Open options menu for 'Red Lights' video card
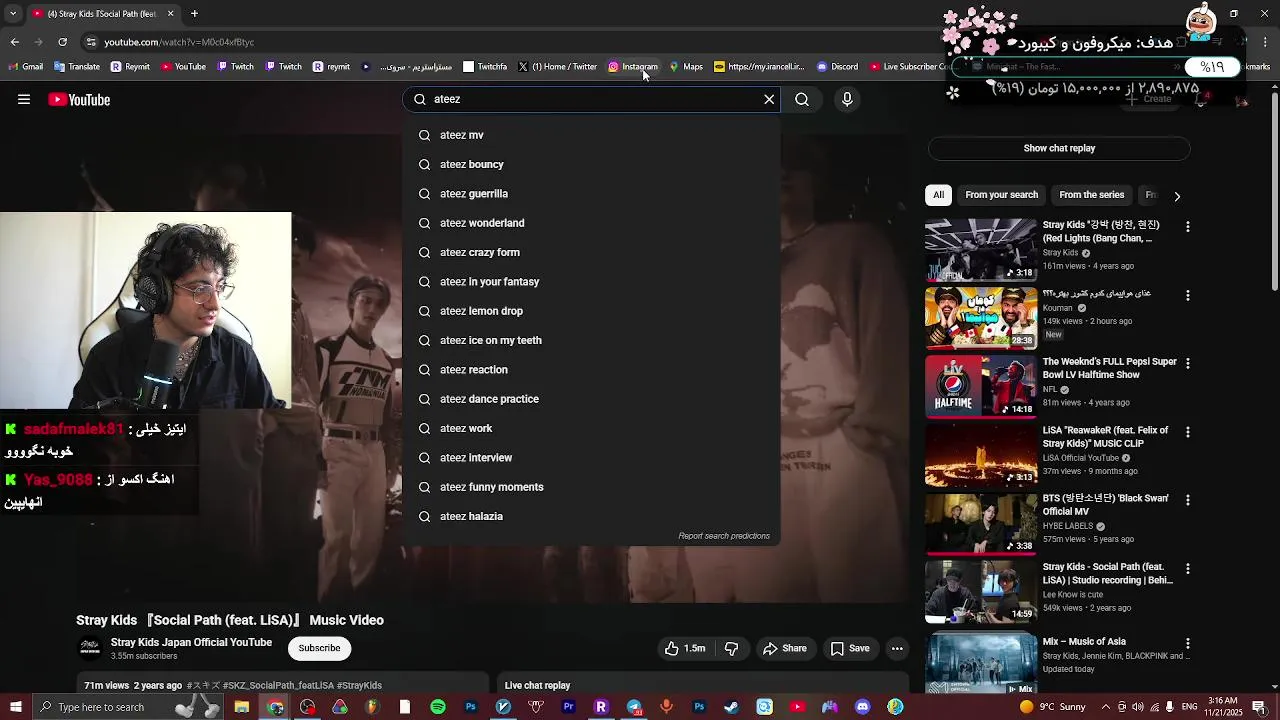This screenshot has height=720, width=1280. click(x=1188, y=227)
